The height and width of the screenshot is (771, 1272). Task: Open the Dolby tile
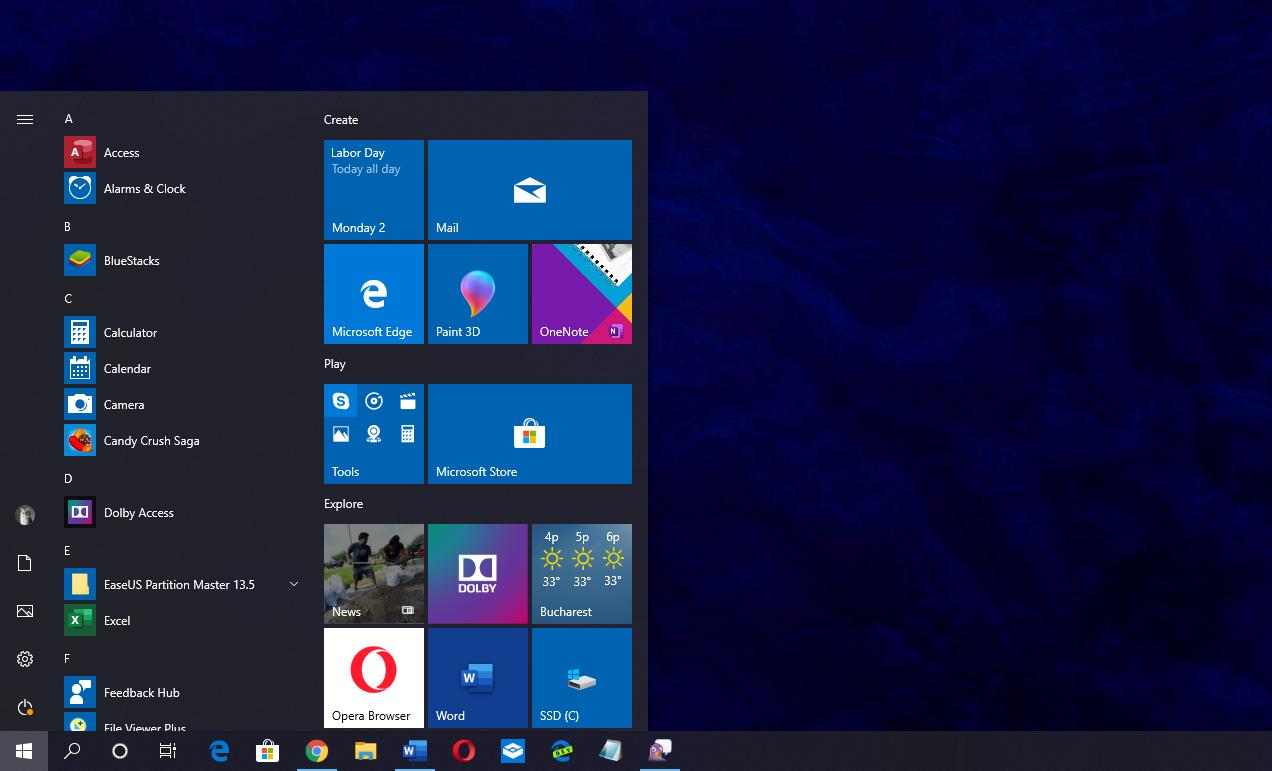pos(478,574)
